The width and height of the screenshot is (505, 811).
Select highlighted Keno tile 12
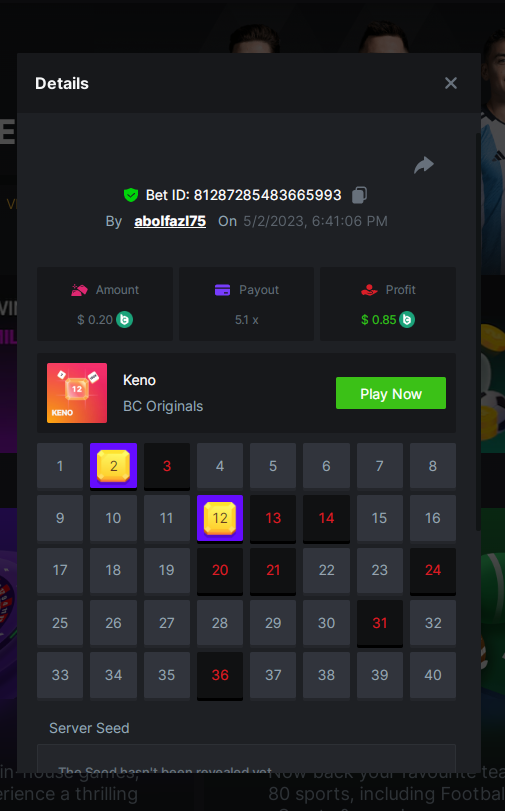220,518
